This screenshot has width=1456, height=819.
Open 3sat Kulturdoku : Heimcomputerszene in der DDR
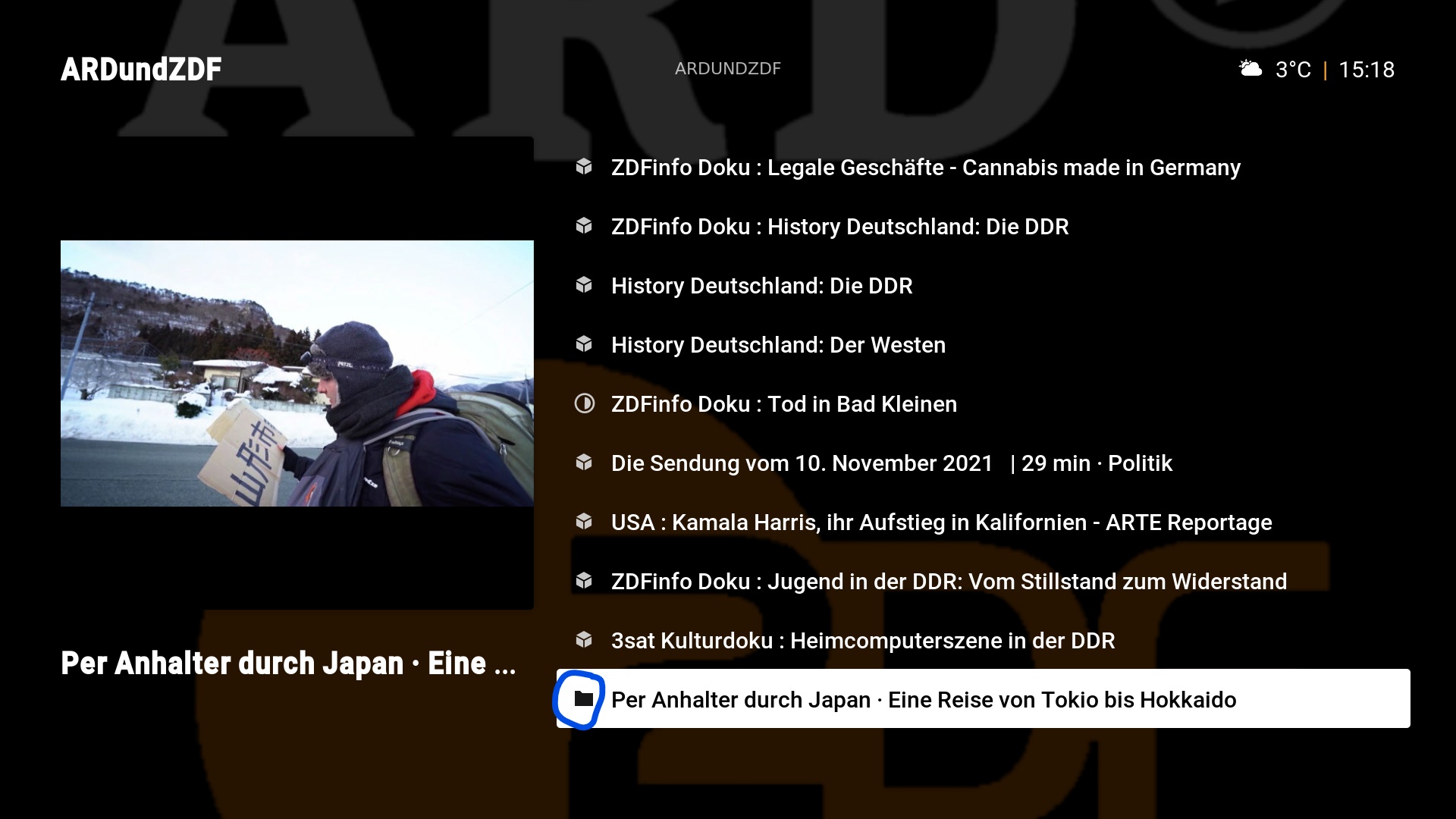[x=984, y=640]
